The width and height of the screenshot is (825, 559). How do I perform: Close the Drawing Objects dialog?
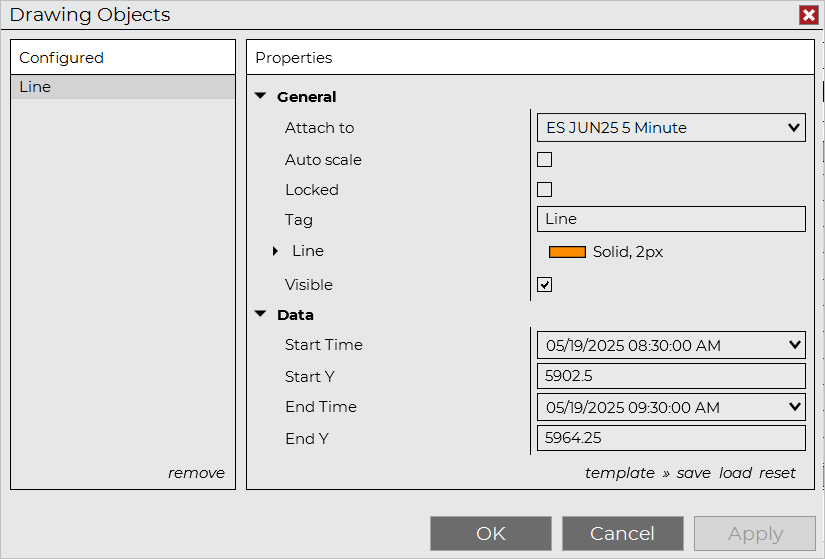tap(808, 15)
